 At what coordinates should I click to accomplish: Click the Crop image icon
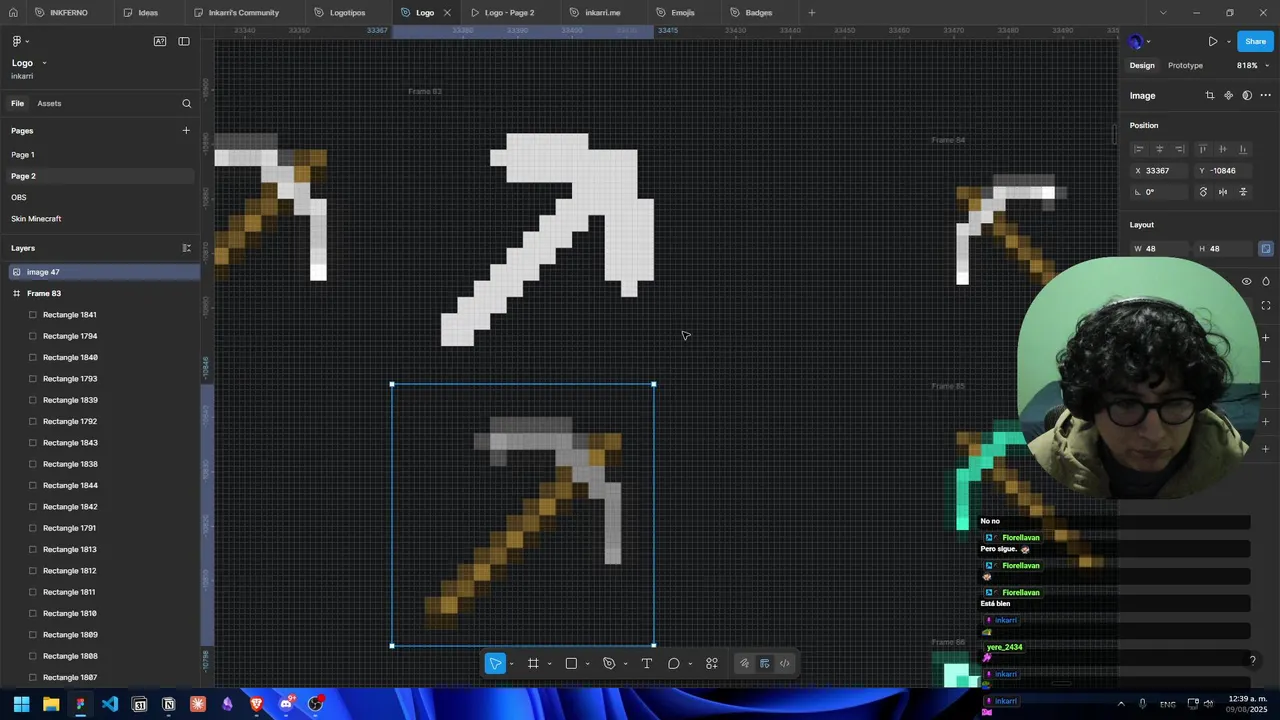tap(1210, 96)
